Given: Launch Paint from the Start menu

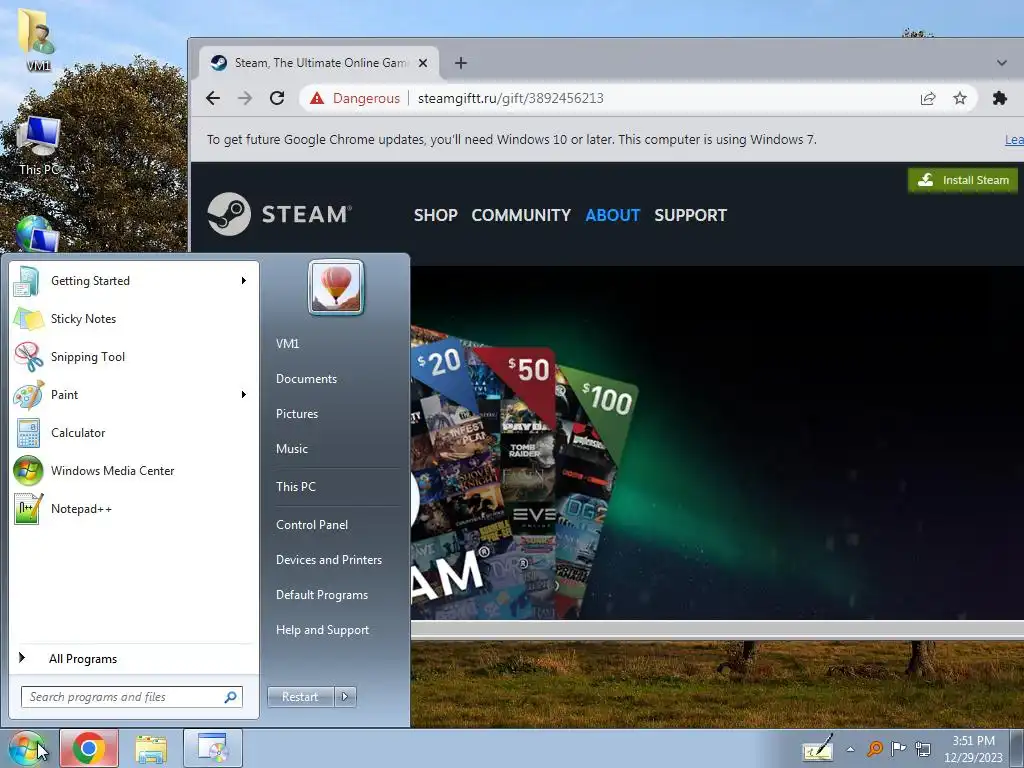Looking at the screenshot, I should [133, 394].
